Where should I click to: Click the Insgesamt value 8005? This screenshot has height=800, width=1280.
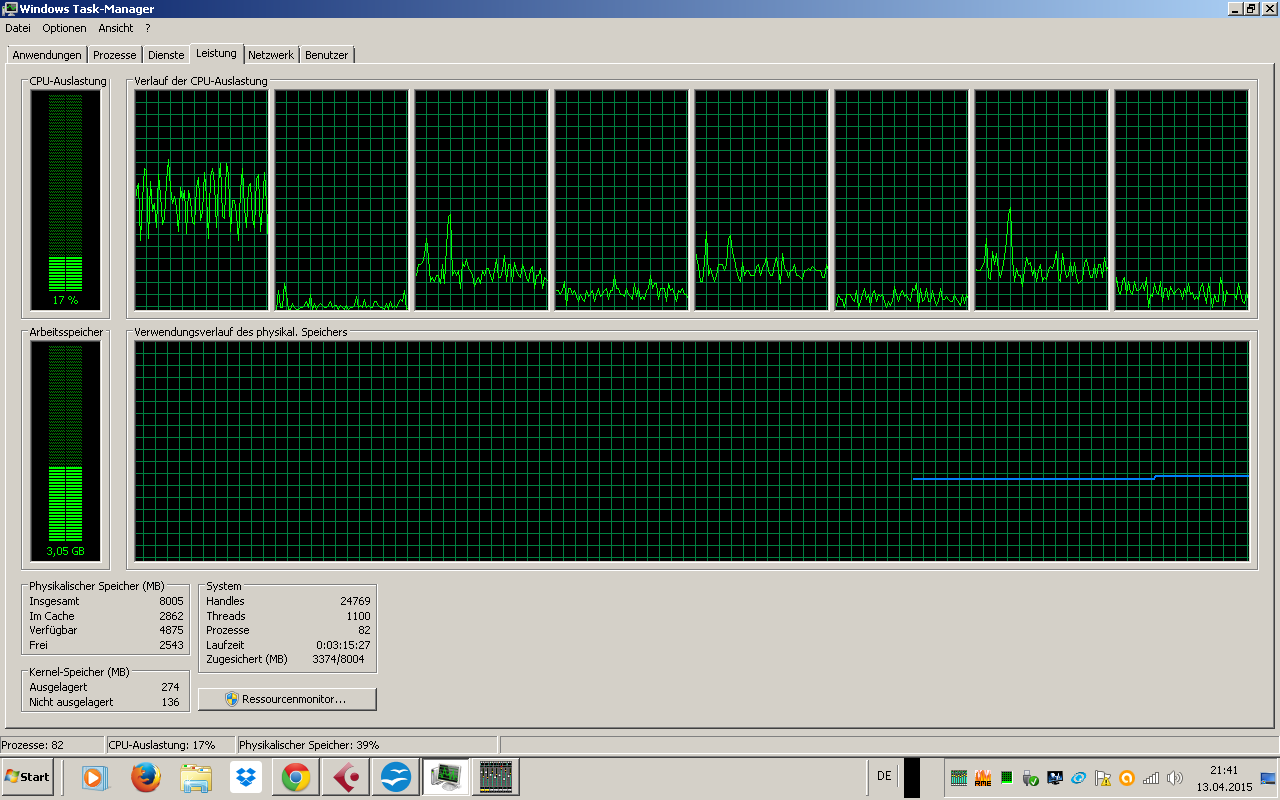point(171,602)
